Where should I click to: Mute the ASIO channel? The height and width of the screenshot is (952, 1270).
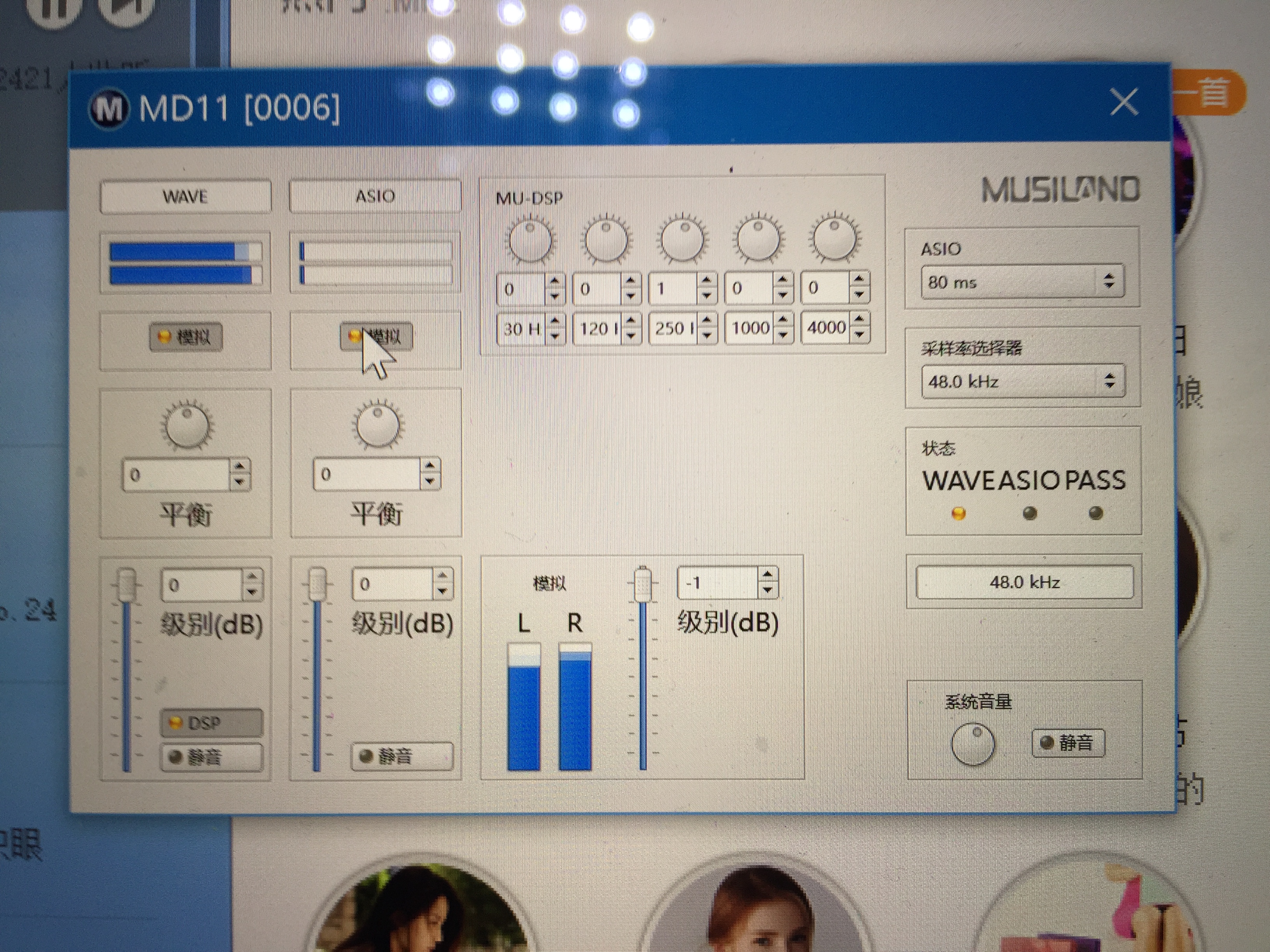pos(402,756)
